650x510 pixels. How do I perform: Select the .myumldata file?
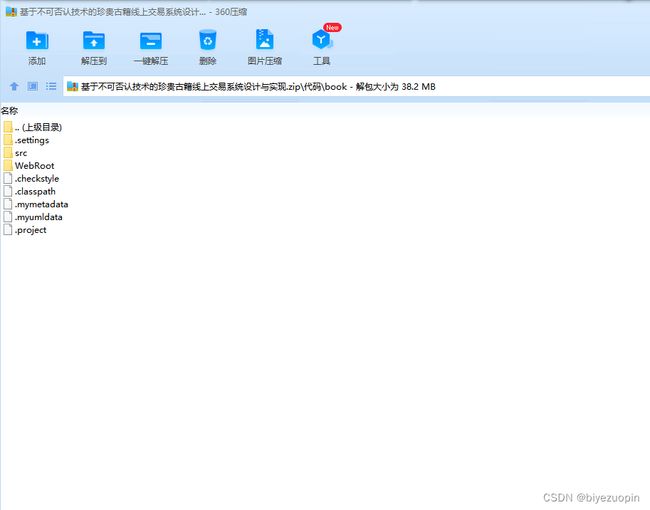(33, 217)
